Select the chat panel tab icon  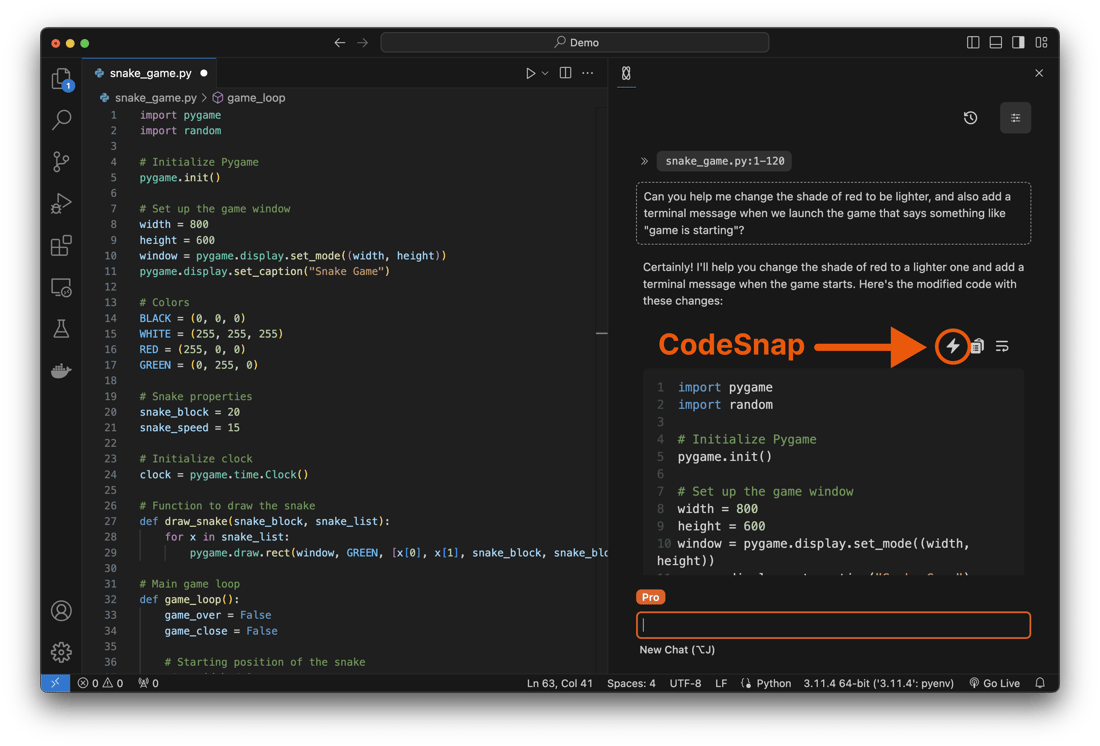pyautogui.click(x=626, y=73)
